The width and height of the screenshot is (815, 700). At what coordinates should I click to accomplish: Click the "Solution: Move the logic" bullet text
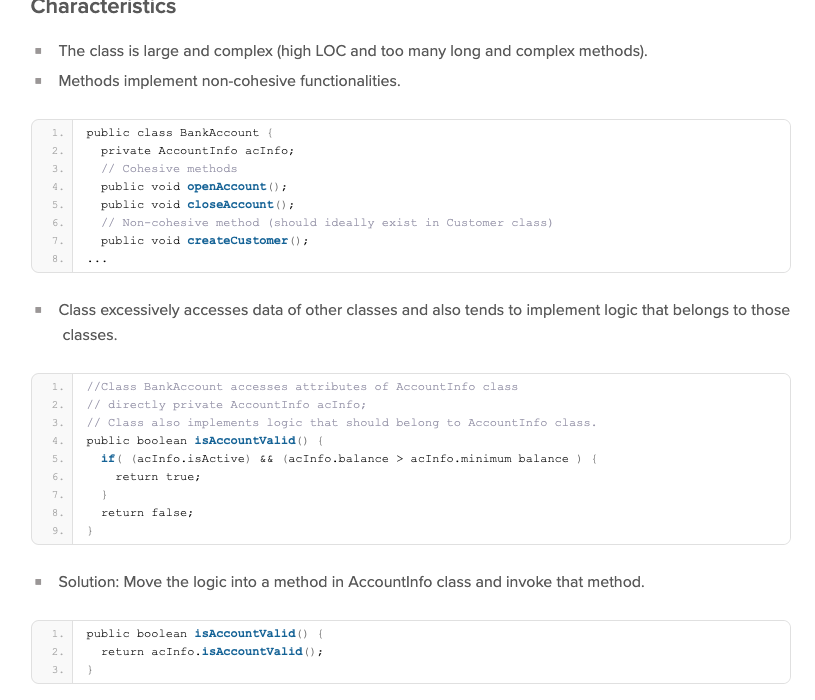click(x=351, y=582)
